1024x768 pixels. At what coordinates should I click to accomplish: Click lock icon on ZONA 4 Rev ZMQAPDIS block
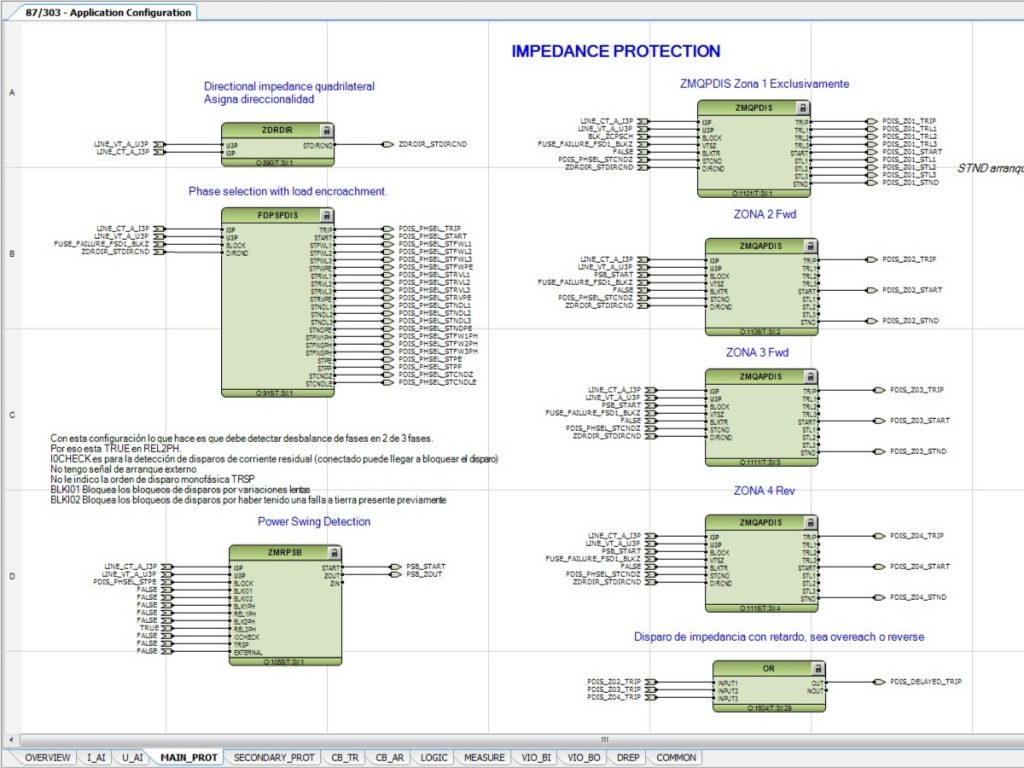[810, 522]
